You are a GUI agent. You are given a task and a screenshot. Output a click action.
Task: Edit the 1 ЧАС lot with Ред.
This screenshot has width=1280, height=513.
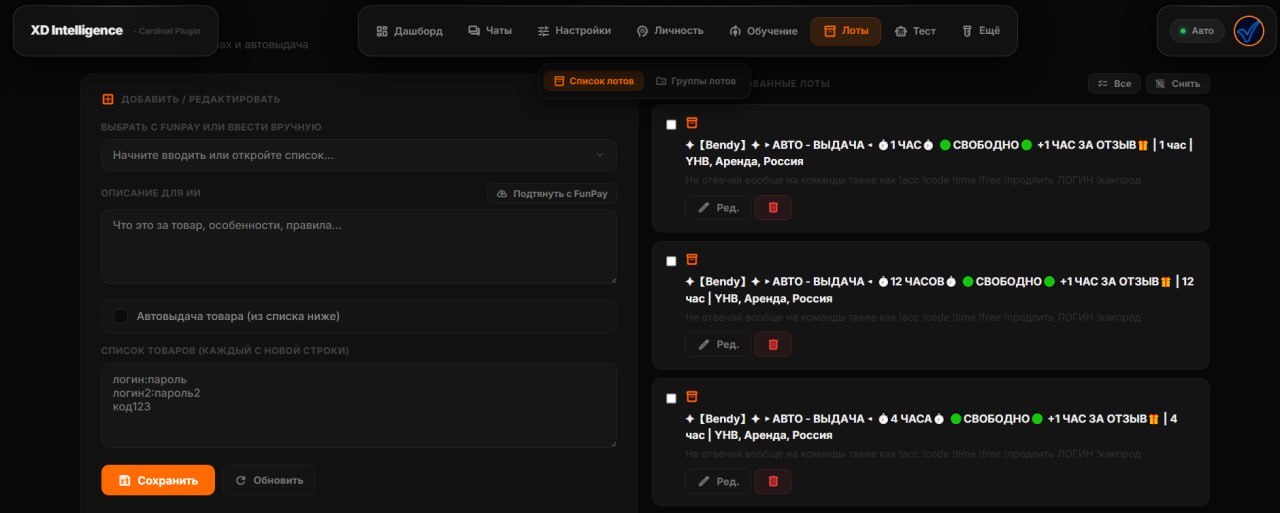(x=718, y=207)
